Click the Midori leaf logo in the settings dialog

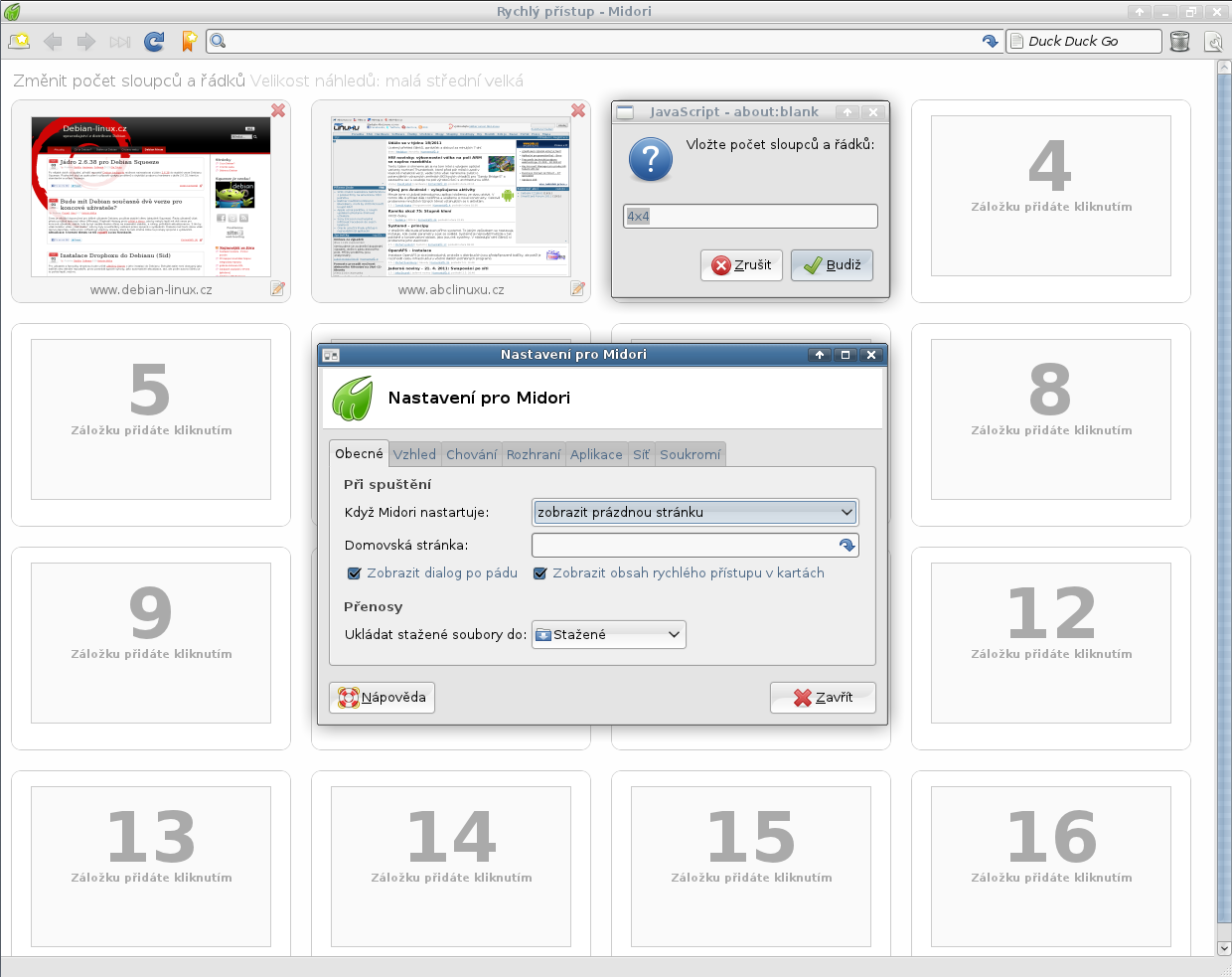[353, 399]
